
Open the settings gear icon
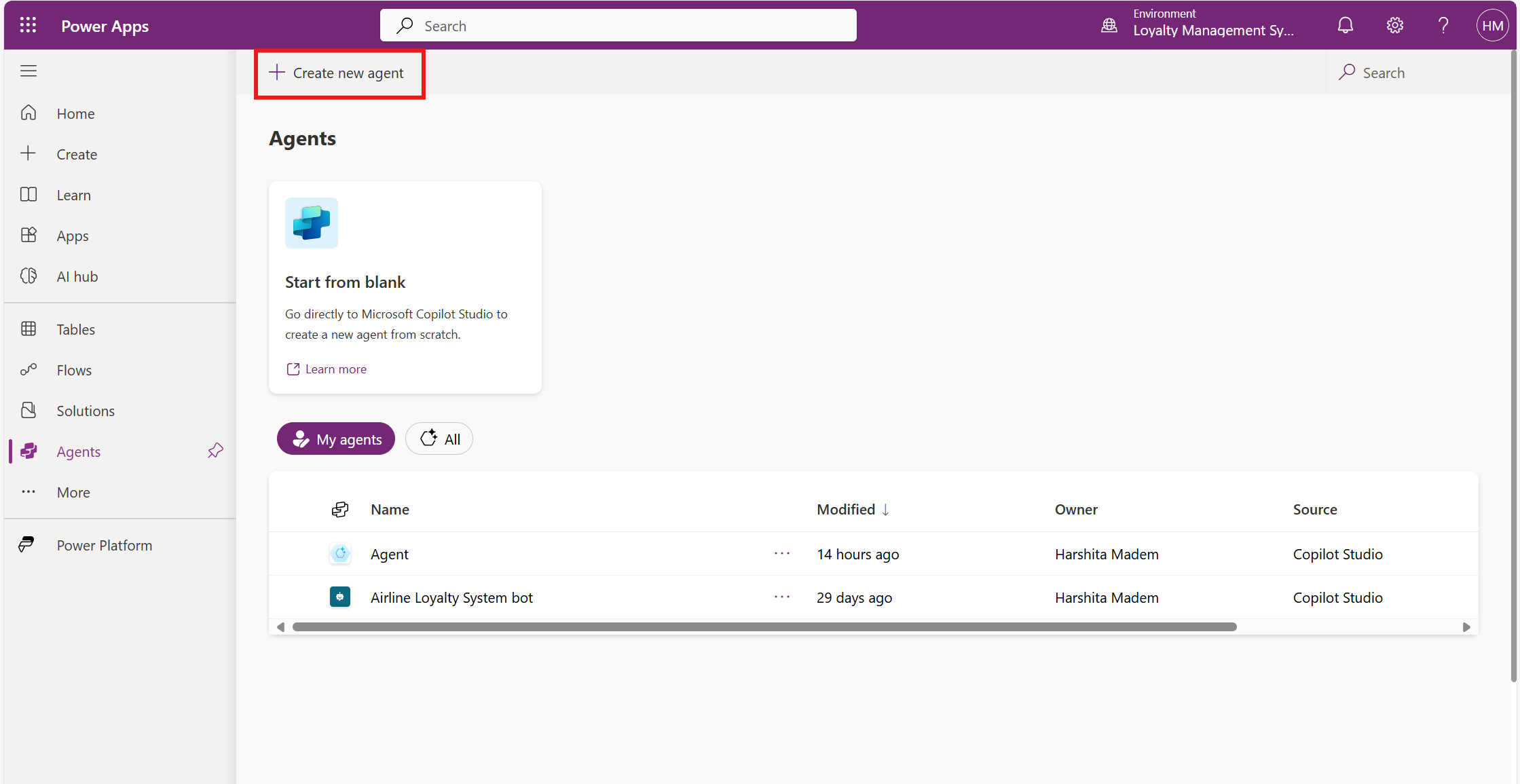1394,26
